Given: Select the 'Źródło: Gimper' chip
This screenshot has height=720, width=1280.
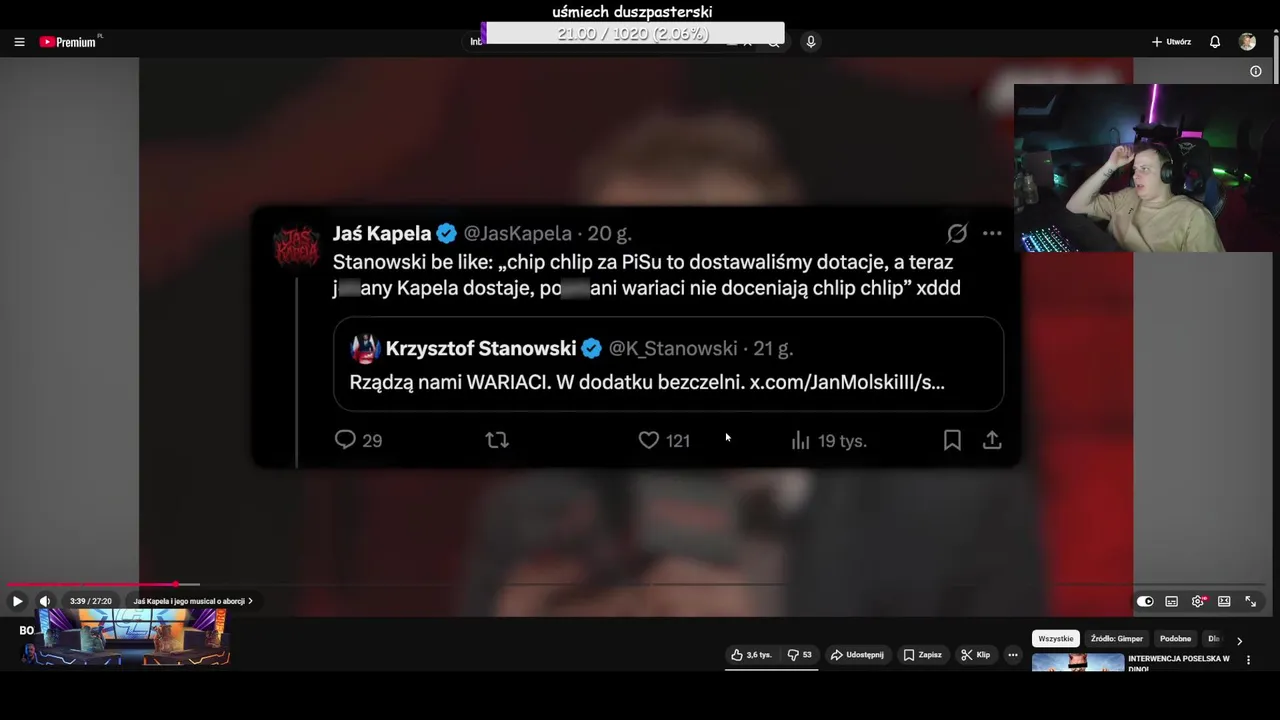Looking at the screenshot, I should click(1116, 639).
